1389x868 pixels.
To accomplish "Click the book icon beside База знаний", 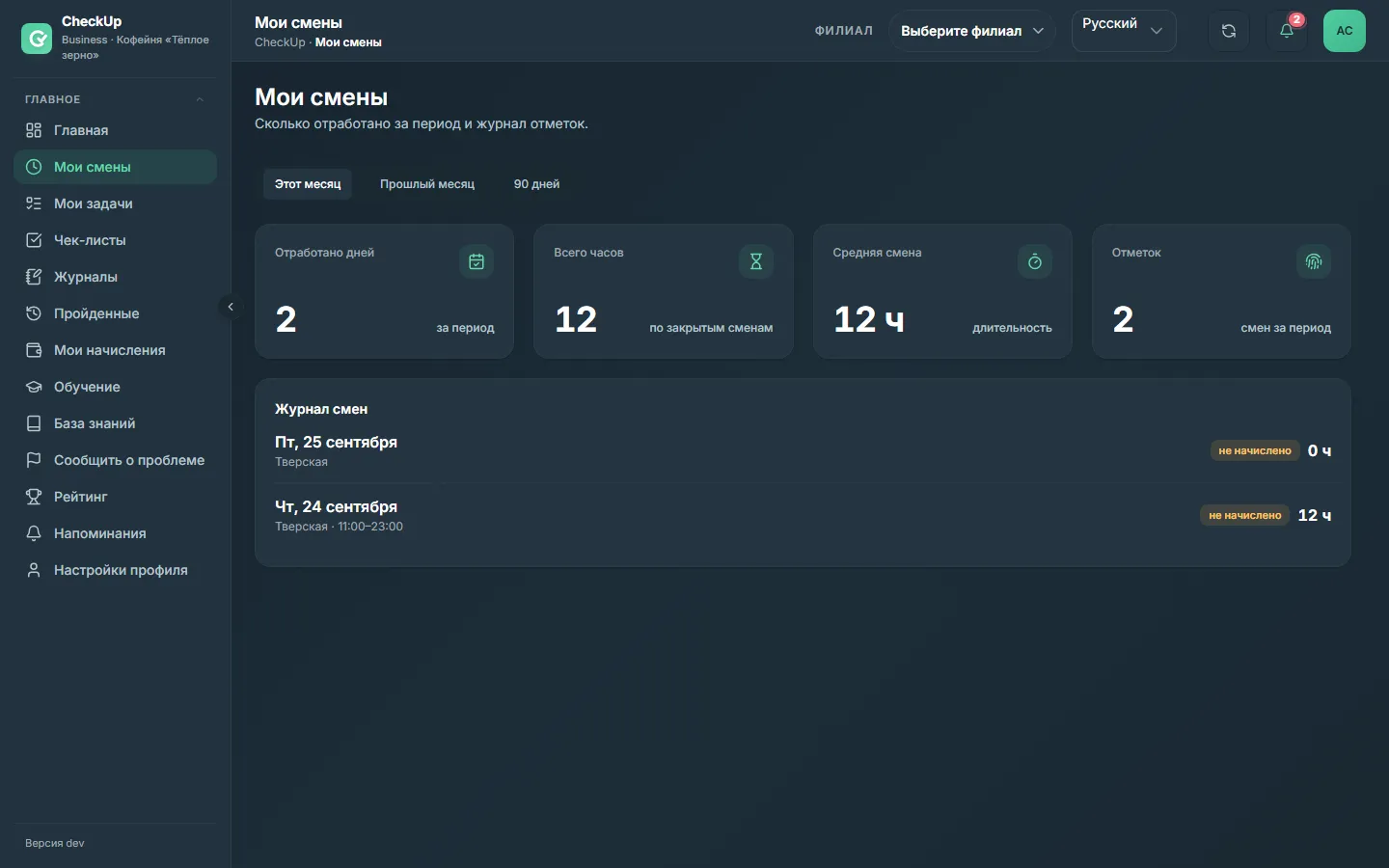I will (x=34, y=423).
